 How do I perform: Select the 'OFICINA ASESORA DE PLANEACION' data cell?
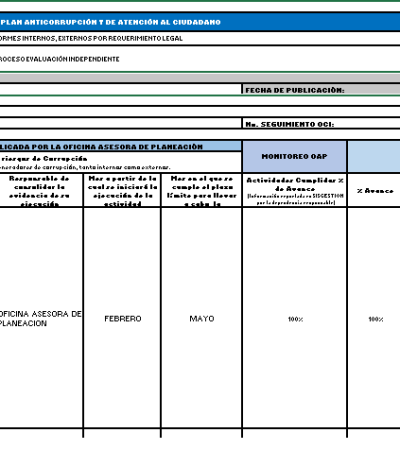[x=40, y=318]
